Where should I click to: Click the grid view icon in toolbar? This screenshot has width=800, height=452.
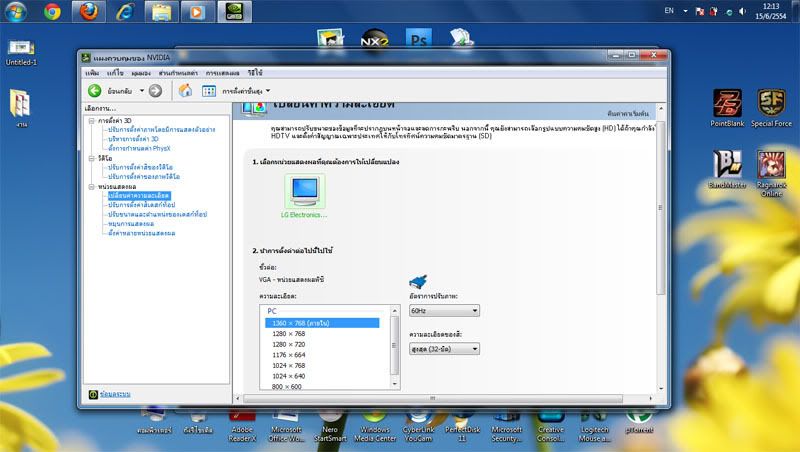tap(209, 91)
